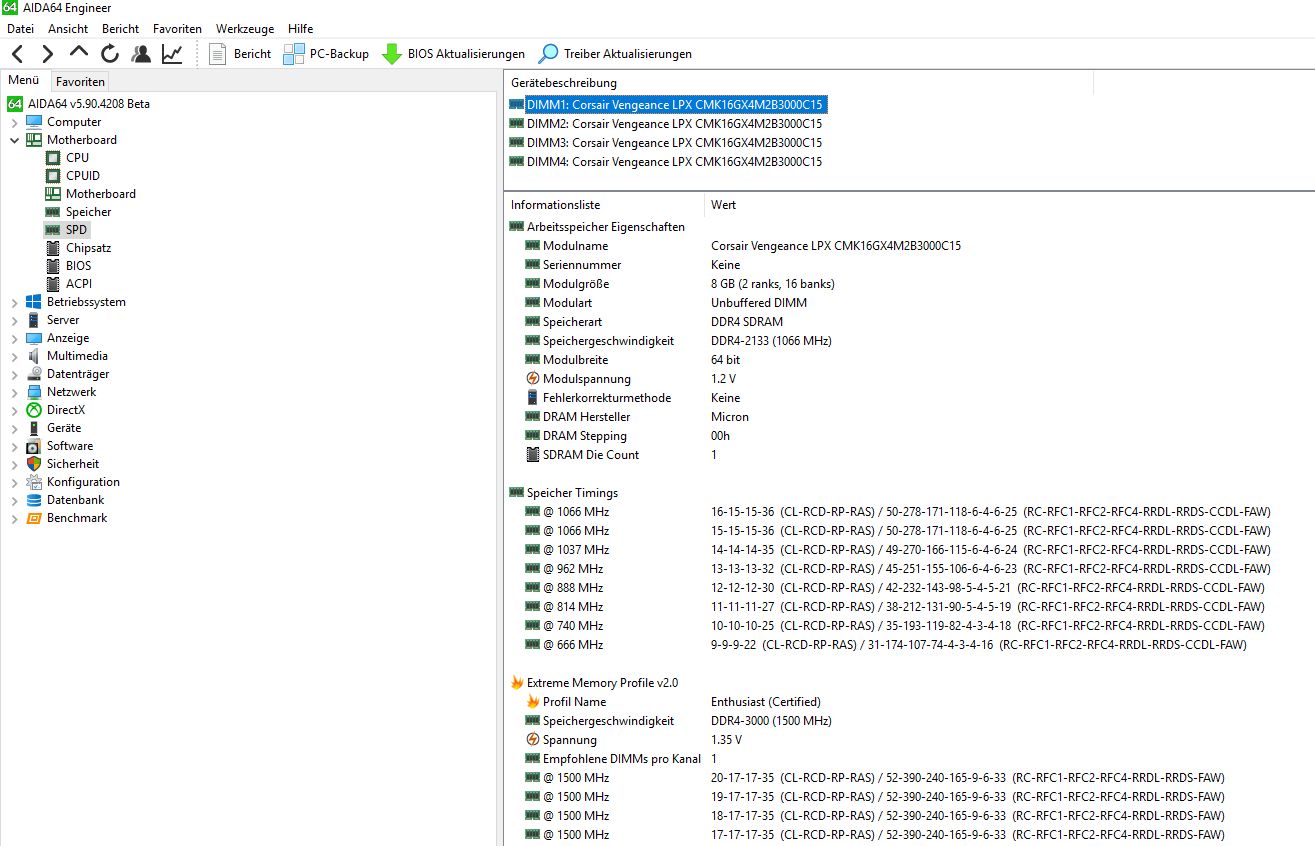Click the Sicherheit shield icon
This screenshot has height=846, width=1315.
[x=34, y=464]
